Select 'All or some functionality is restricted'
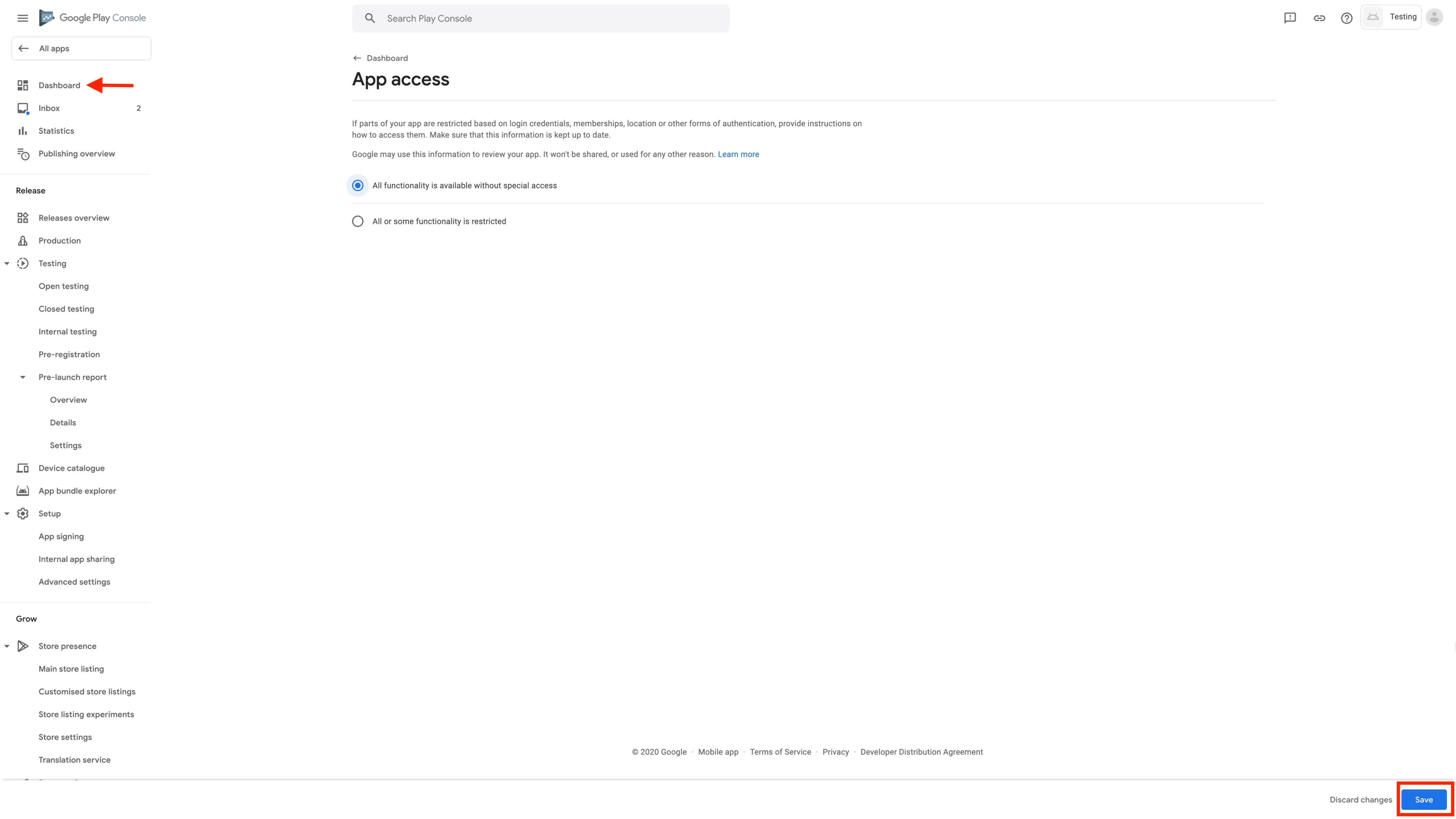1456x819 pixels. point(358,222)
